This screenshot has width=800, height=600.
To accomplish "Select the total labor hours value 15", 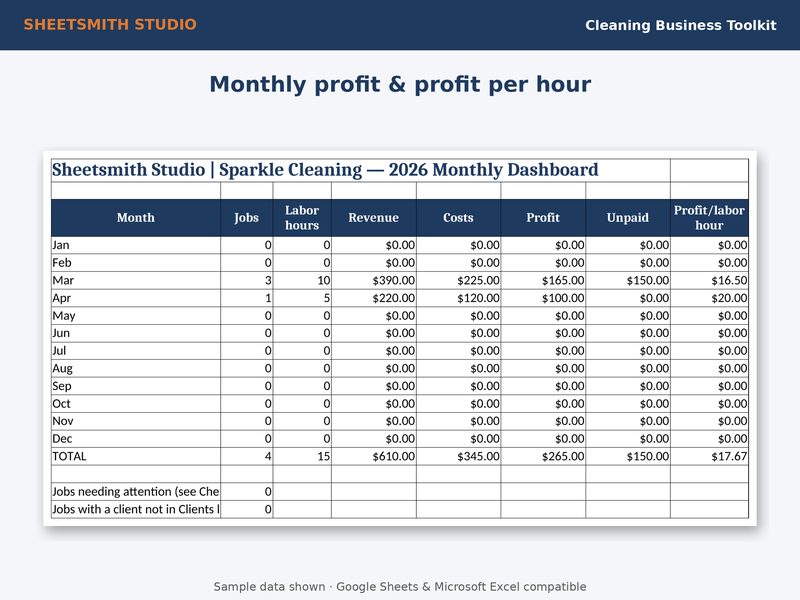I will (x=302, y=456).
